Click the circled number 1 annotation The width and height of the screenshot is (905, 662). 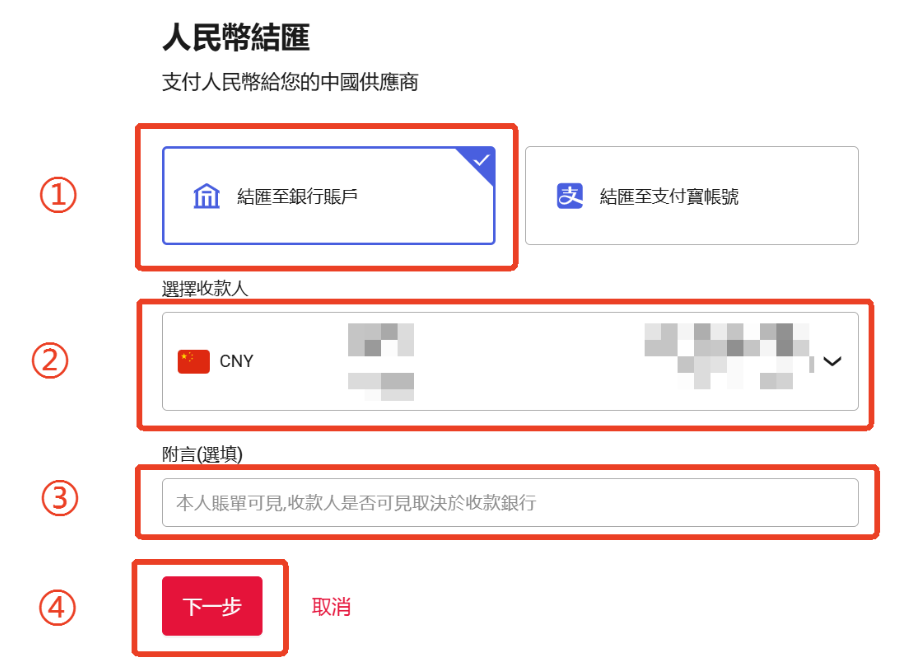(58, 195)
